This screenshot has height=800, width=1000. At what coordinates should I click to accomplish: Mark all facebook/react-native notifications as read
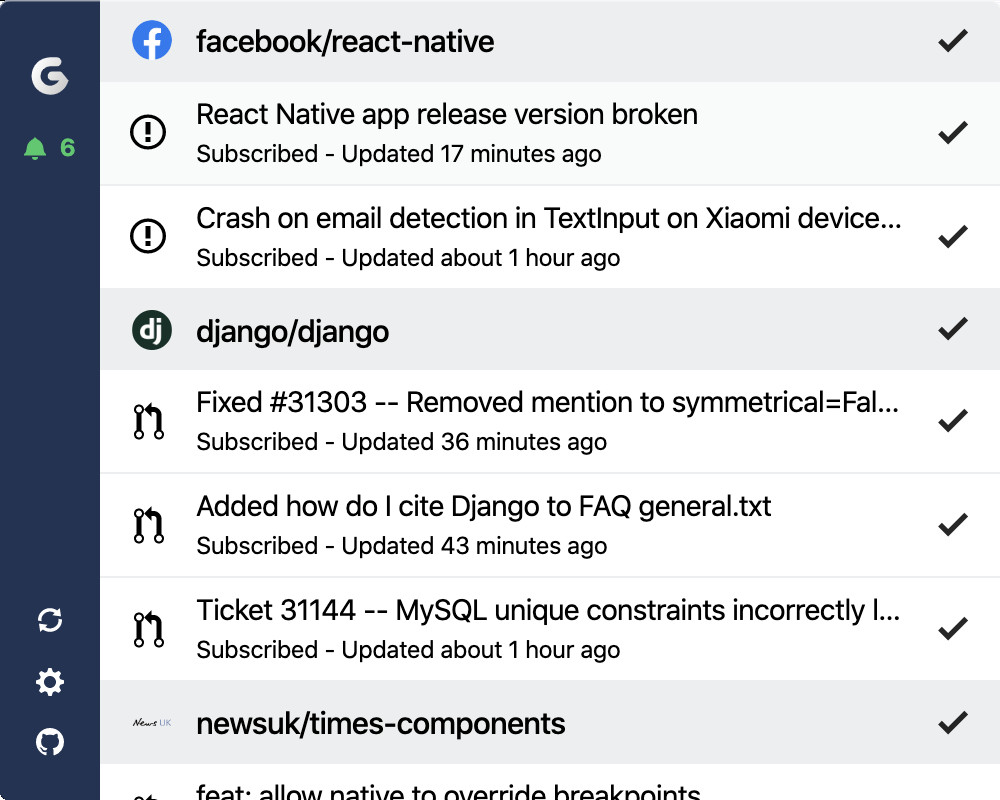pos(953,41)
